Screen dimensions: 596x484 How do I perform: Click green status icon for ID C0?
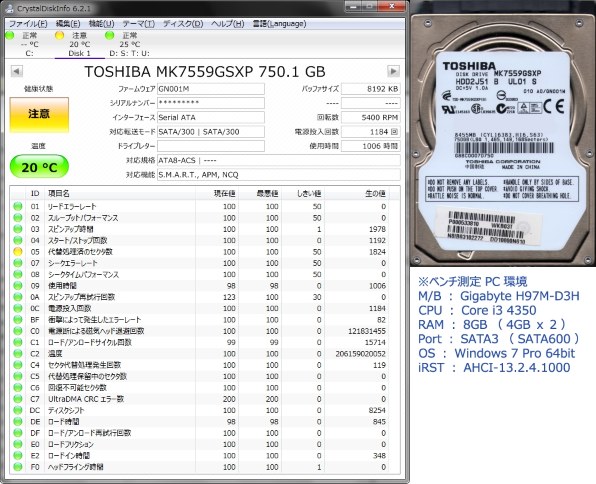coord(17,331)
